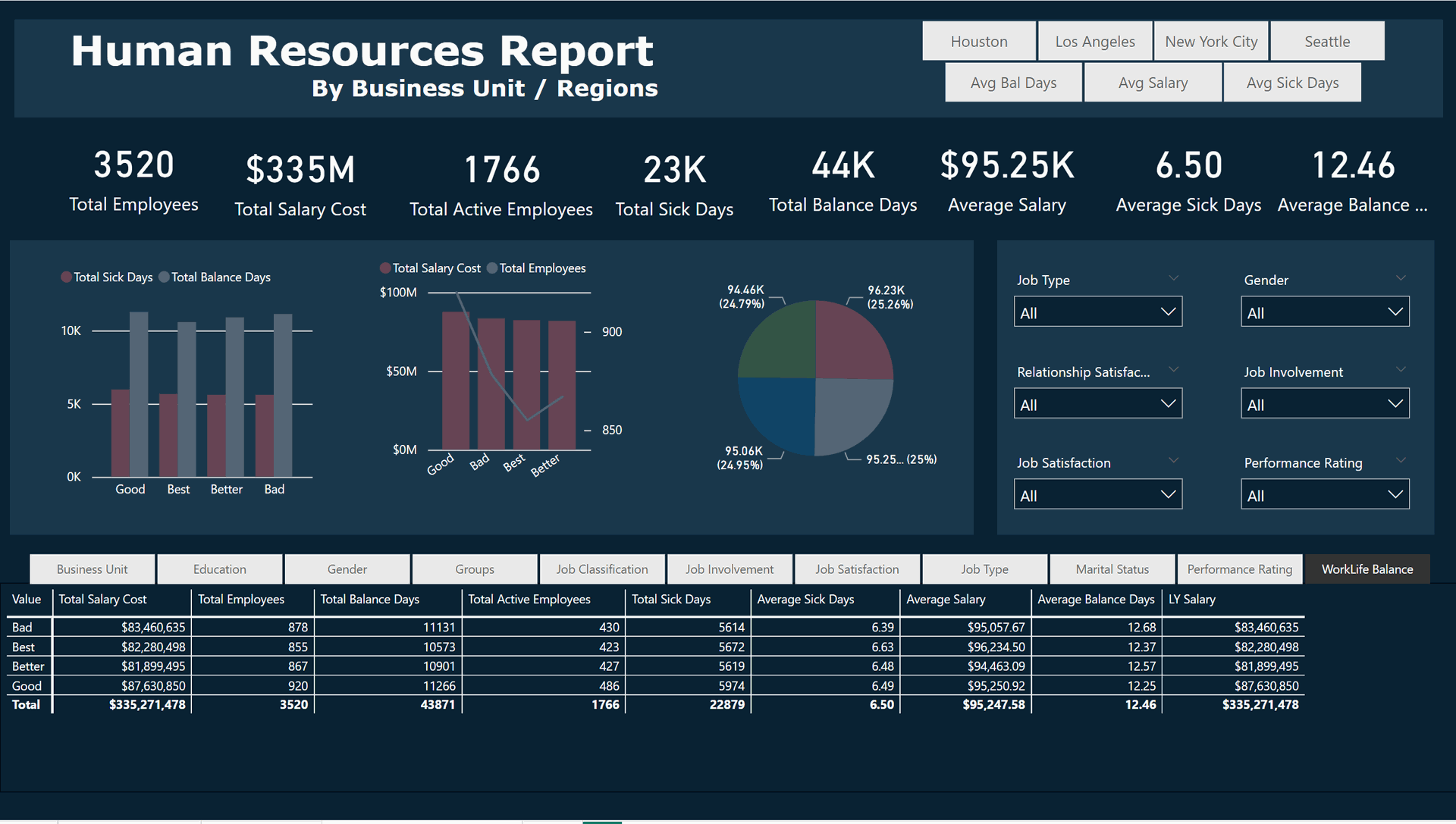1456x824 pixels.
Task: Expand the Relationship Satisfaction dropdown
Action: pyautogui.click(x=1097, y=403)
